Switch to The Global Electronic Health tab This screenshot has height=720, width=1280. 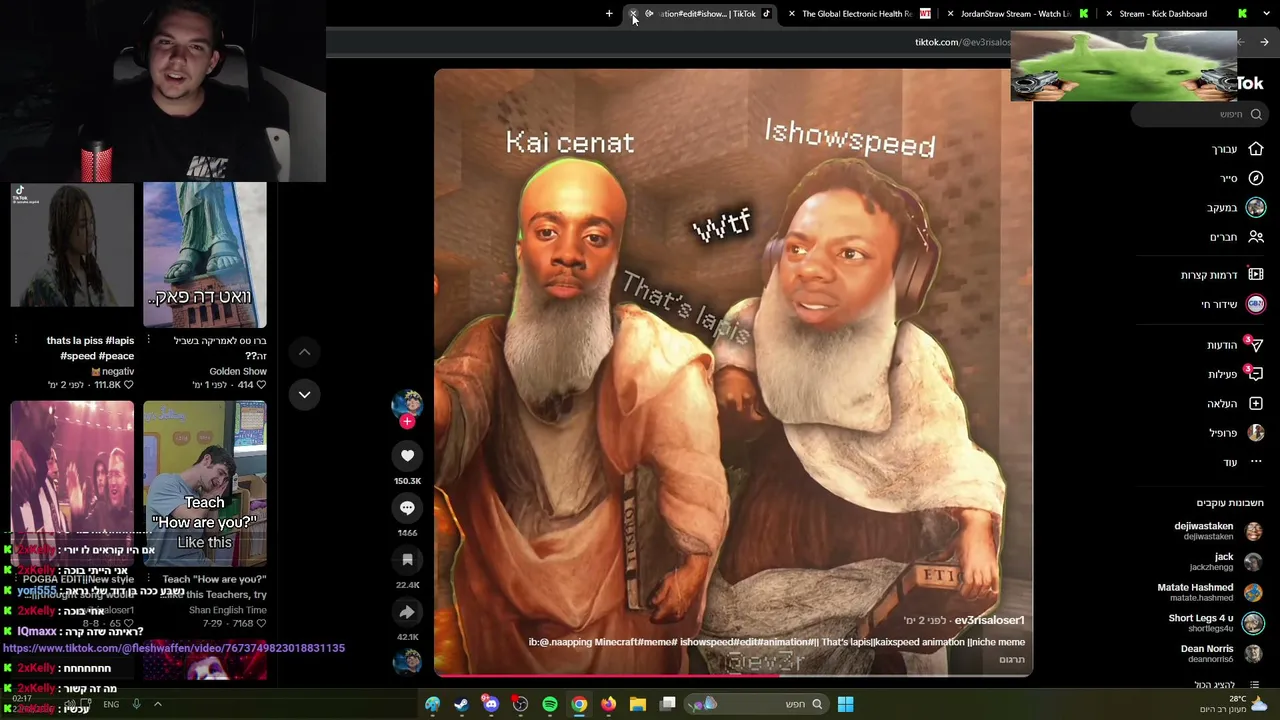[x=857, y=14]
